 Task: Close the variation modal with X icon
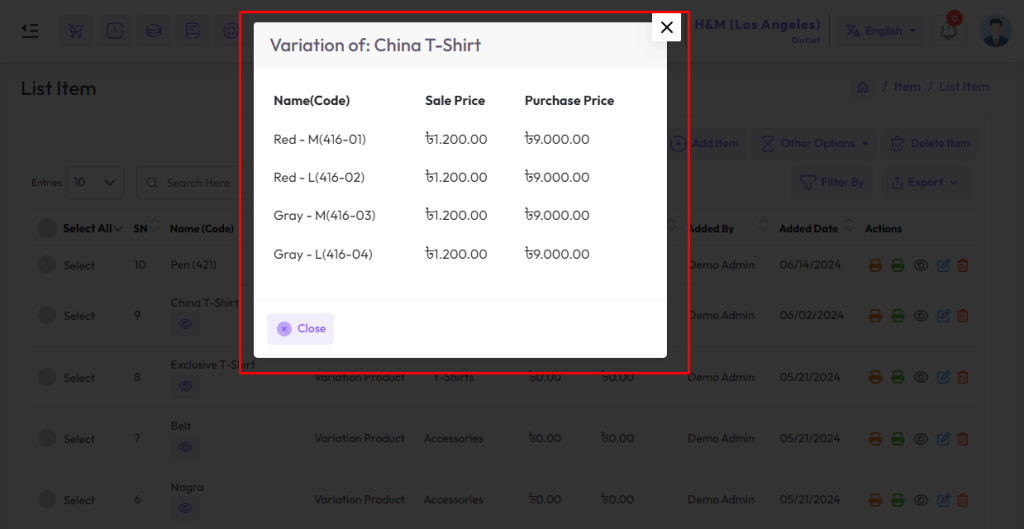point(666,27)
